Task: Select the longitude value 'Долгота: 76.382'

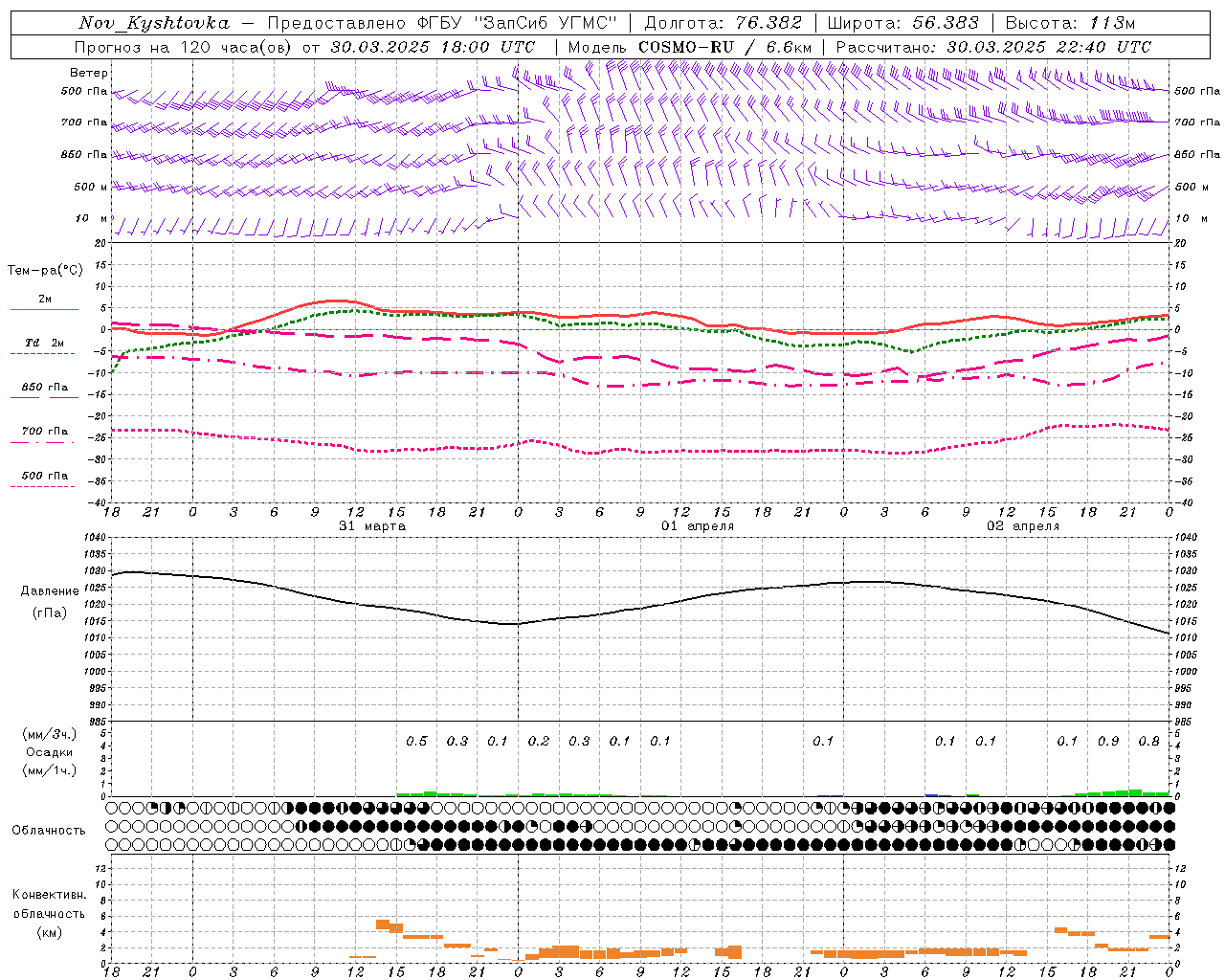Action: (723, 23)
